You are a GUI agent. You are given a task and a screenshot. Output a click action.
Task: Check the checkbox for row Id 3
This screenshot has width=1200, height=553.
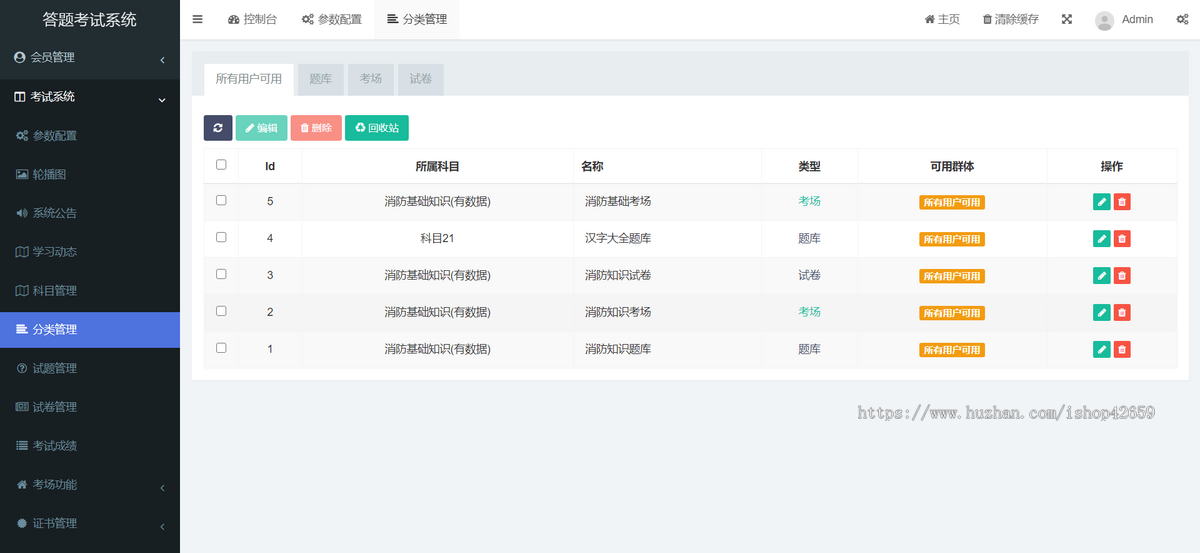pyautogui.click(x=221, y=274)
